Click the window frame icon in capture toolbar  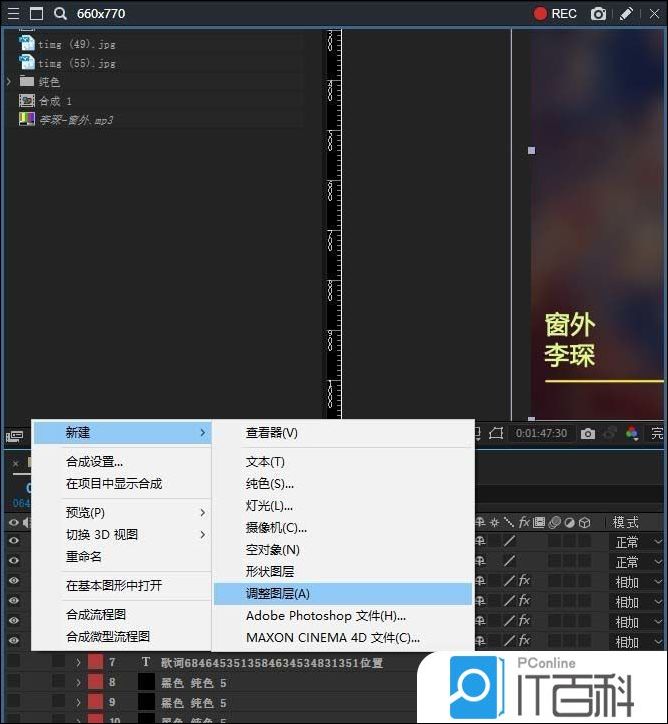(x=36, y=14)
